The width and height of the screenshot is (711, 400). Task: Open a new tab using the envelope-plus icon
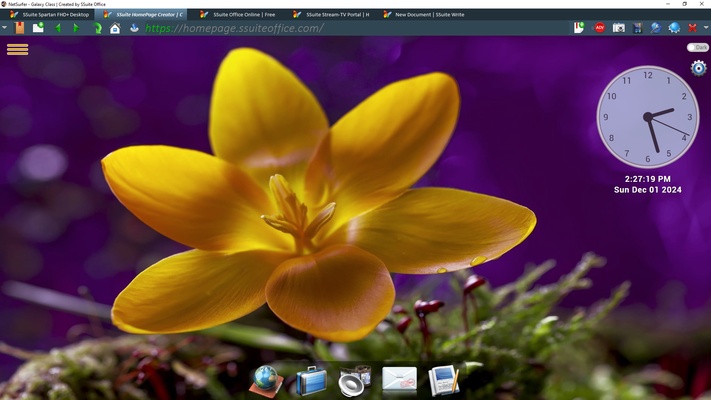[39, 28]
